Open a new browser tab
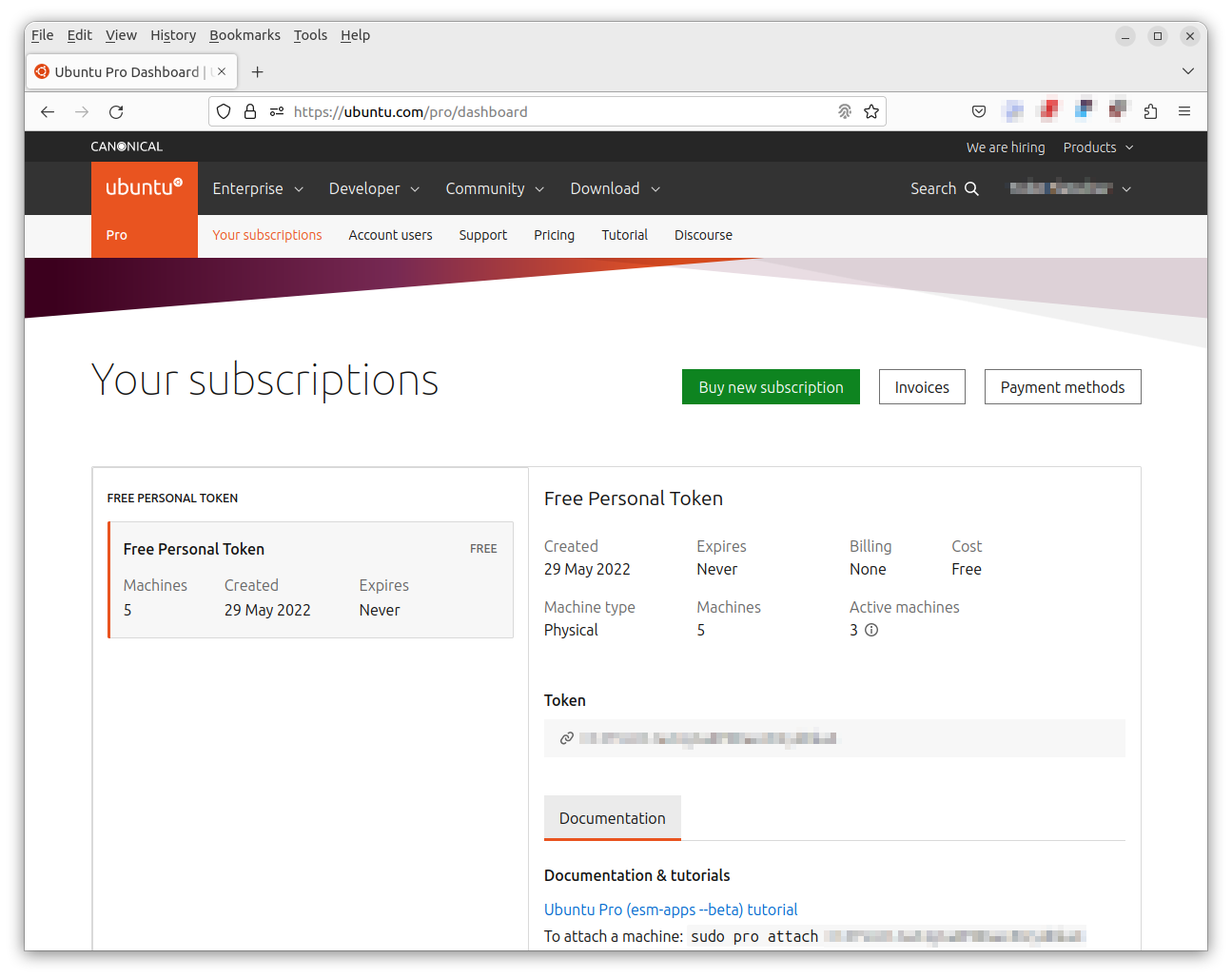 pyautogui.click(x=257, y=71)
